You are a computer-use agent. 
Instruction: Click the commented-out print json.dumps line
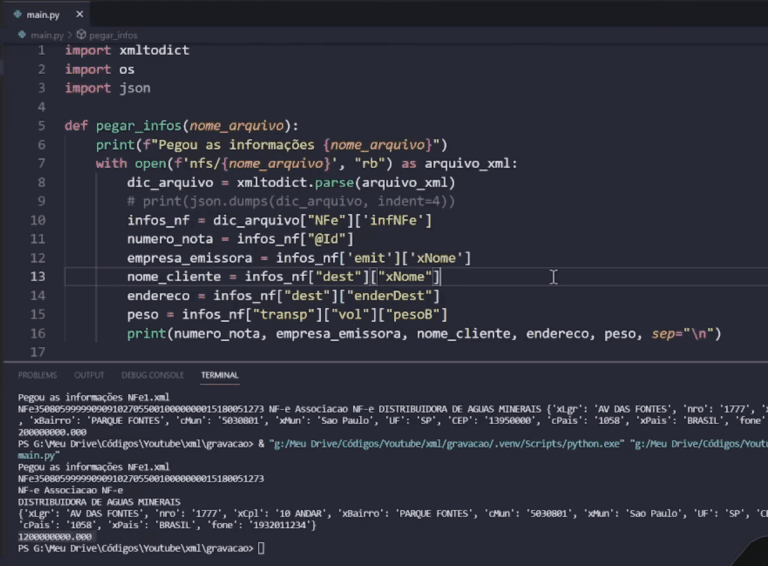coord(291,201)
